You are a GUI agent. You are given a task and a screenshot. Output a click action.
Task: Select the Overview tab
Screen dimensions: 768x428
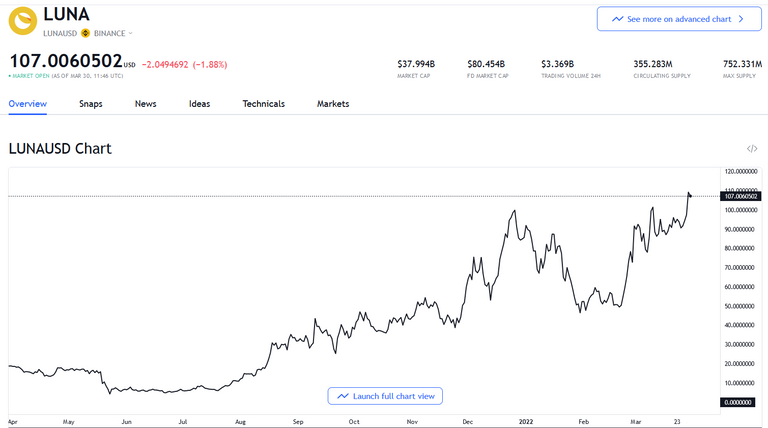[x=27, y=104]
